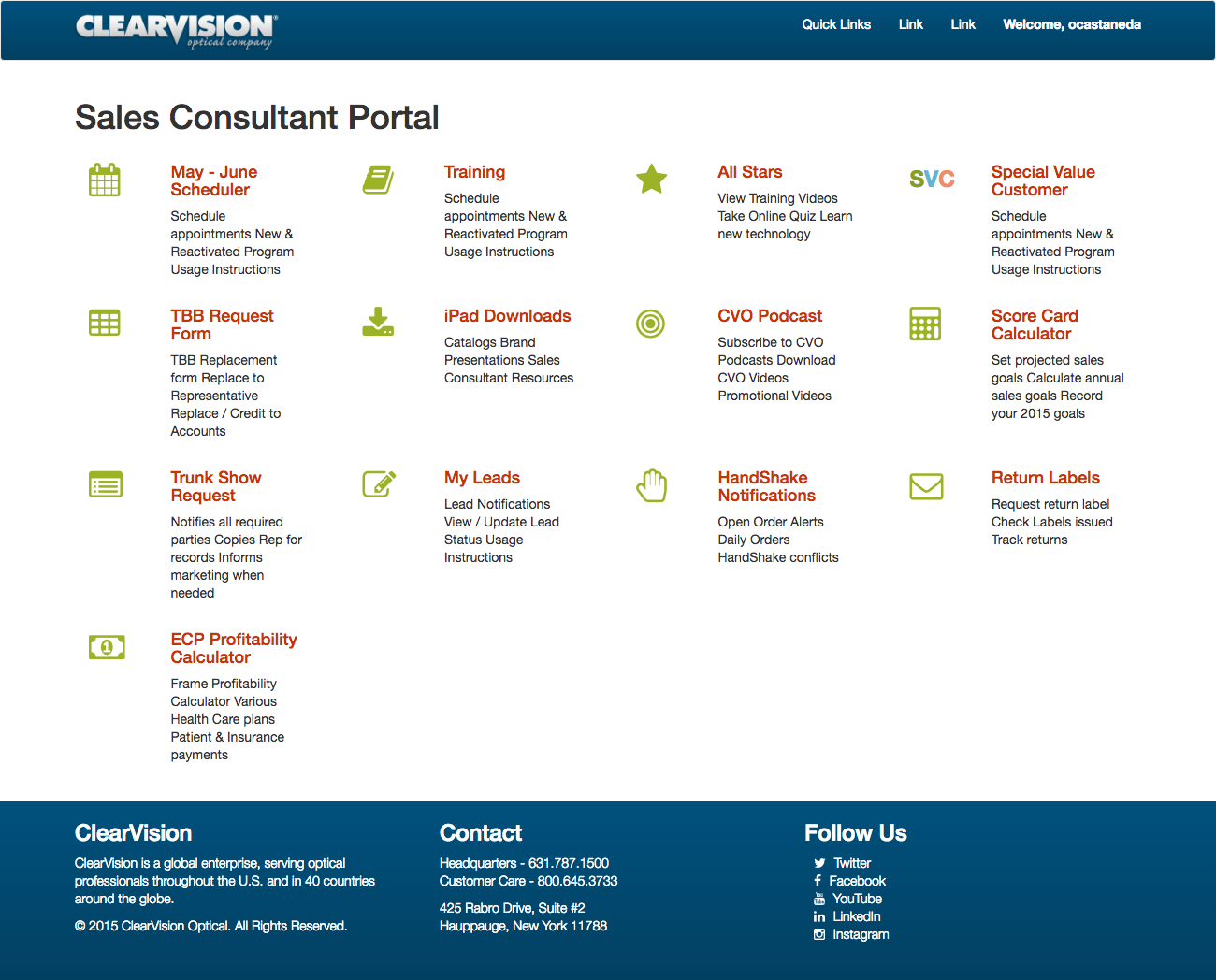Open HandShake Notifications link
Viewport: 1216px width, 980px height.
pyautogui.click(x=767, y=486)
